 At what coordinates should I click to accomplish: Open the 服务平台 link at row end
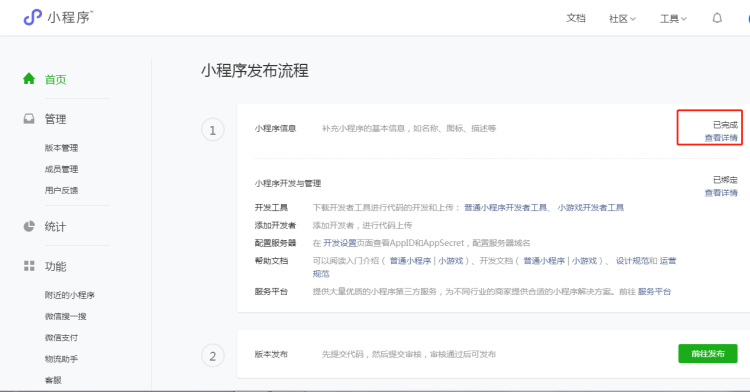[x=654, y=291]
